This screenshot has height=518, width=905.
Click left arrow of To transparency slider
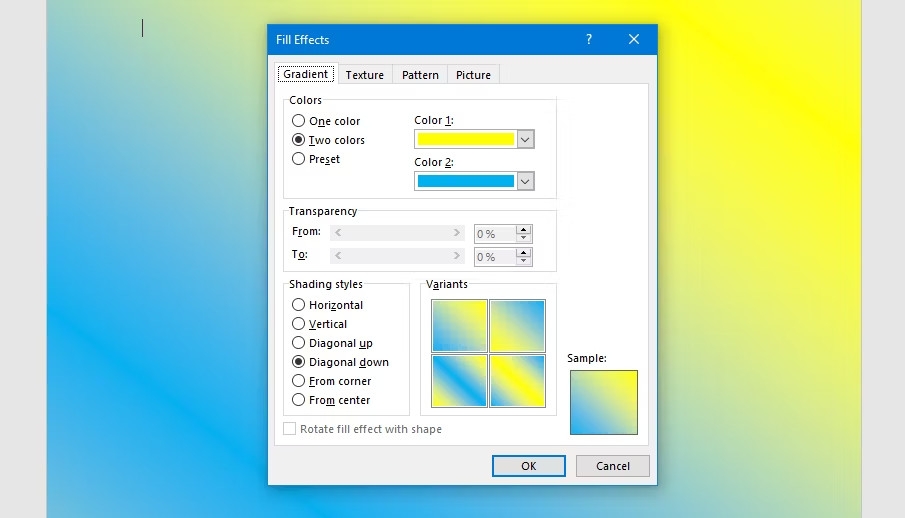[338, 256]
